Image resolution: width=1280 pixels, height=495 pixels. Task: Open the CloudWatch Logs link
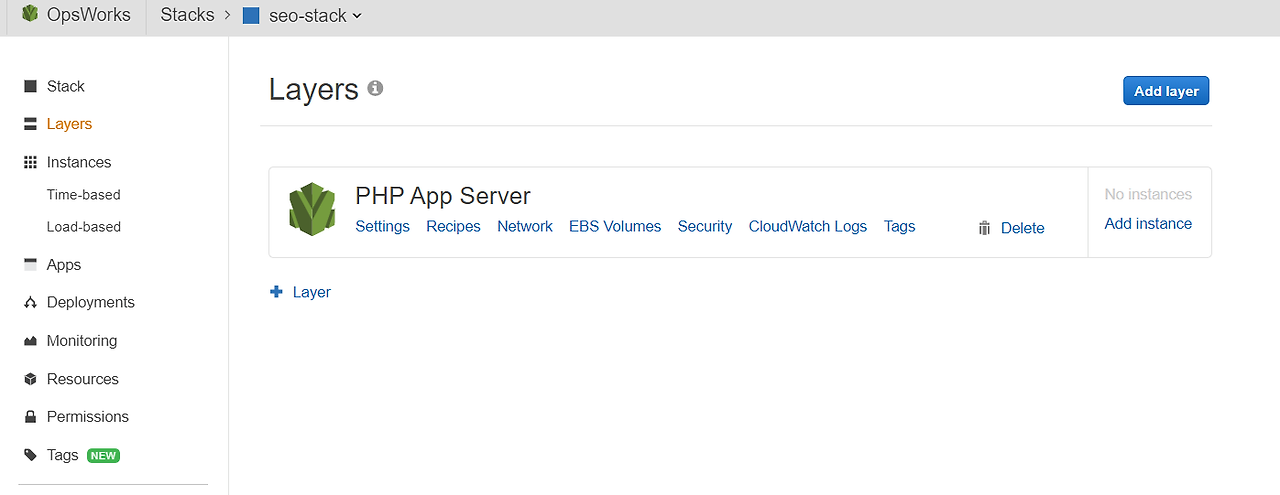(x=808, y=227)
